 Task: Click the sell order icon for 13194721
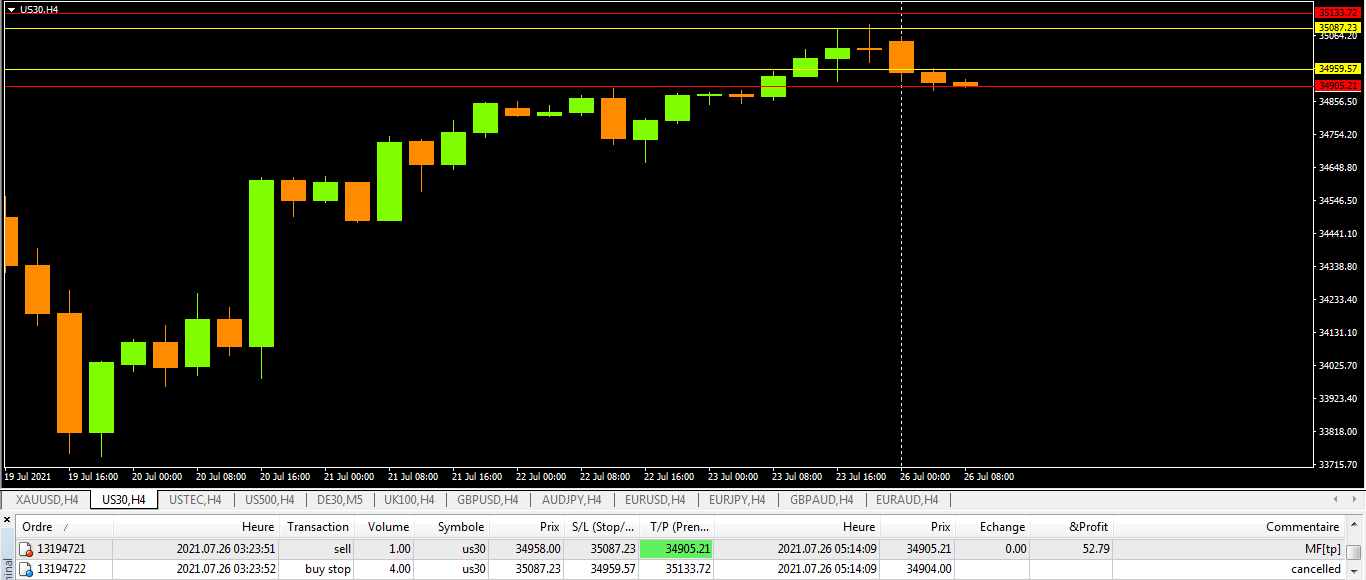[x=26, y=549]
